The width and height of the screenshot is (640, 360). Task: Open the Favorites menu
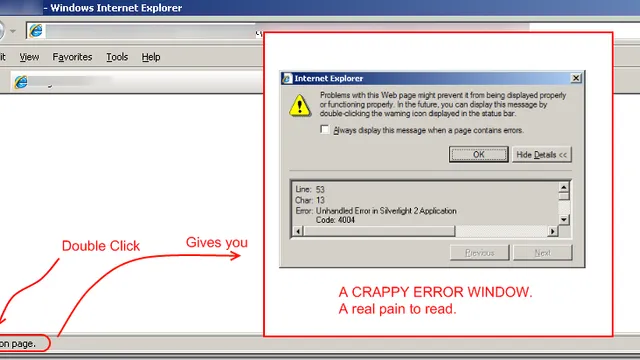pos(72,57)
